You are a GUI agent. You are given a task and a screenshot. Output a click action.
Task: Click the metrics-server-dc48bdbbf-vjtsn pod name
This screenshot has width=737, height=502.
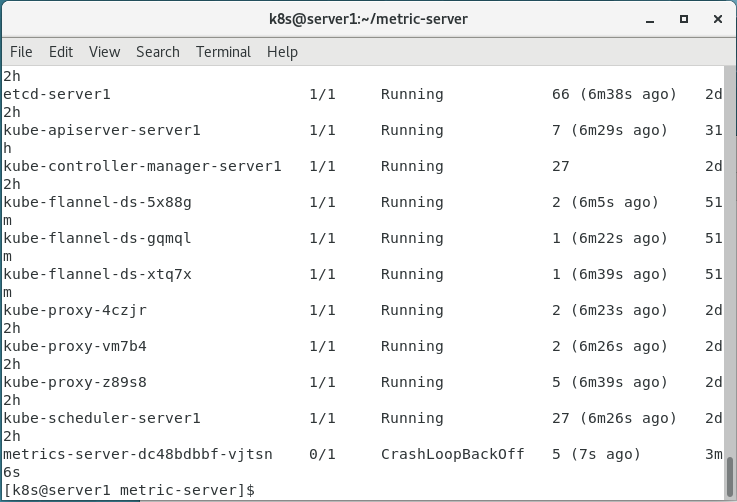coord(137,454)
